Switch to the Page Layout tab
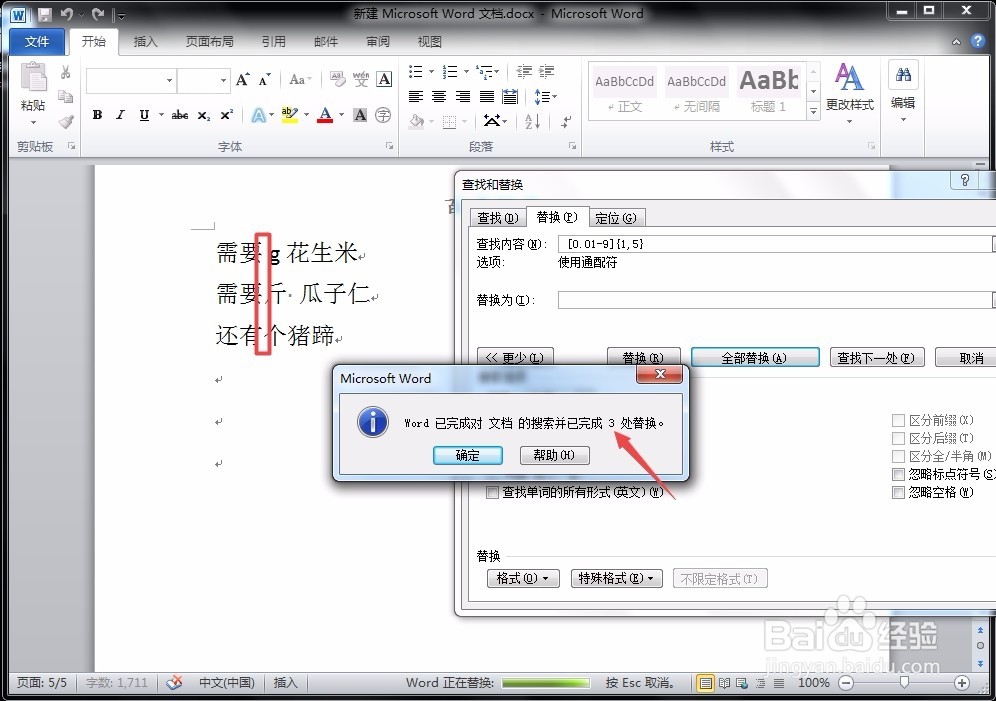This screenshot has height=701, width=996. [x=210, y=41]
